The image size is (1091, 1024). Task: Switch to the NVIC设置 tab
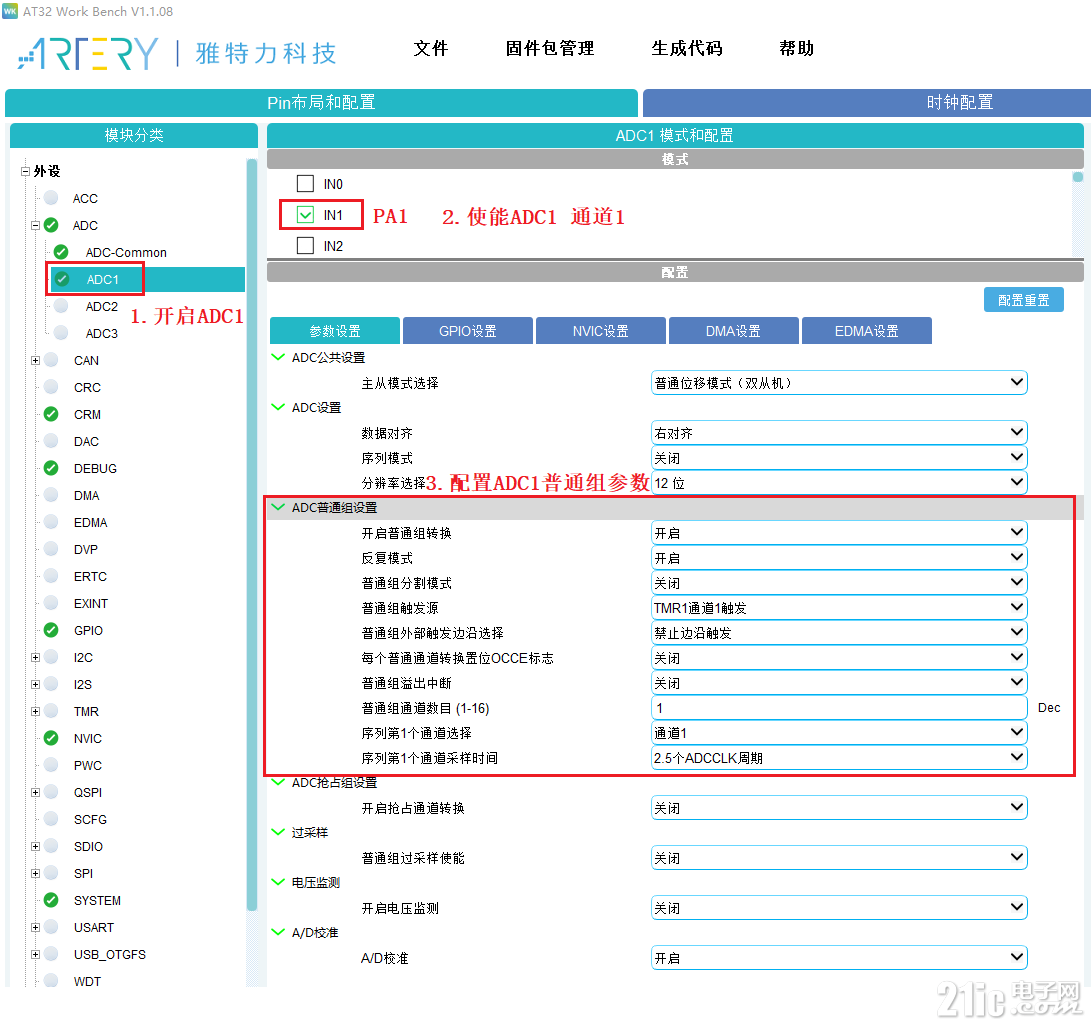pyautogui.click(x=600, y=331)
